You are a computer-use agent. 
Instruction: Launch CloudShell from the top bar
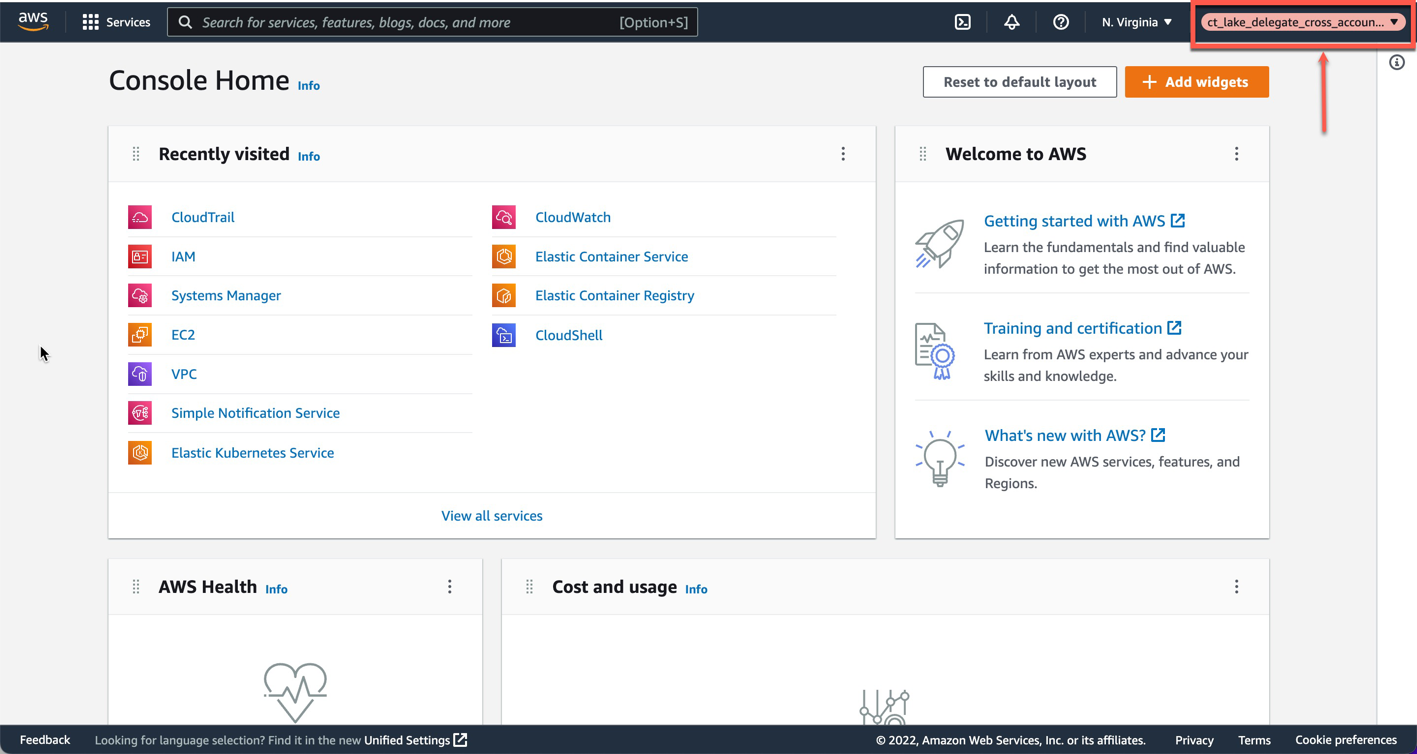[x=962, y=21]
